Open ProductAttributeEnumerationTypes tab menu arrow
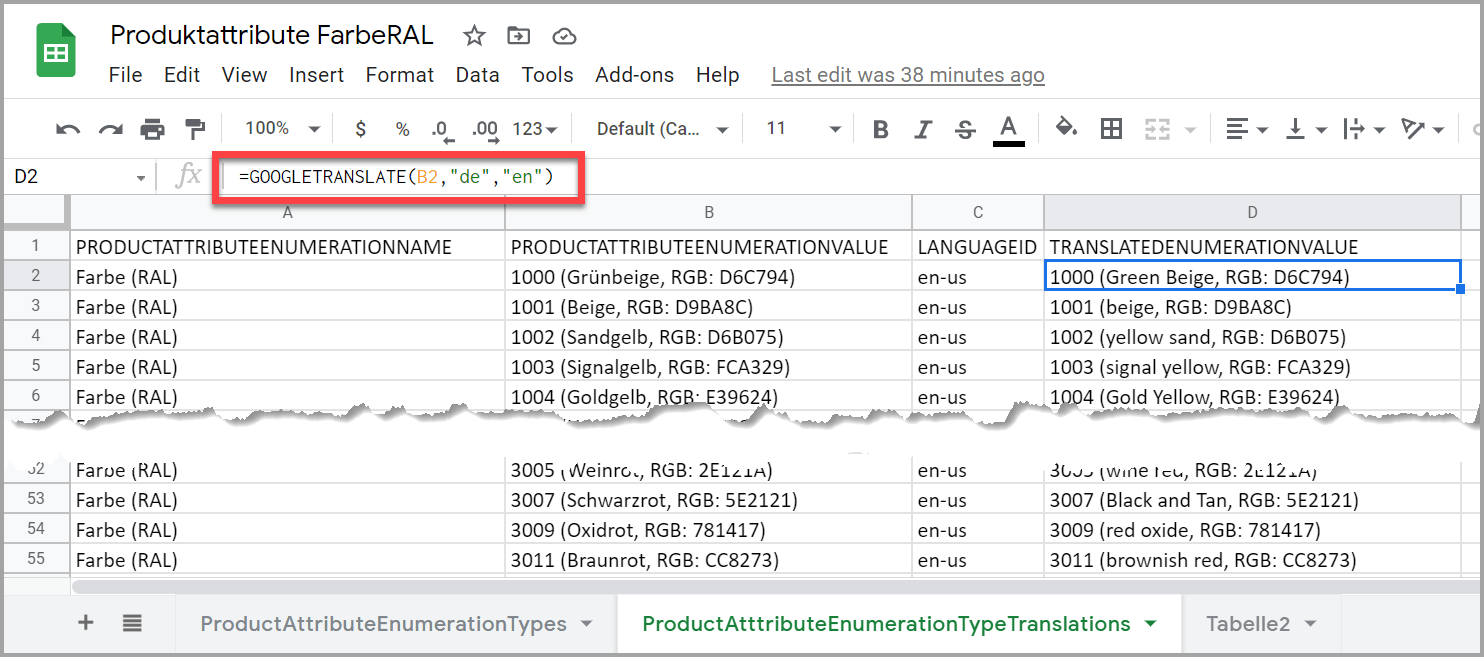The height and width of the screenshot is (657, 1484). tap(586, 624)
